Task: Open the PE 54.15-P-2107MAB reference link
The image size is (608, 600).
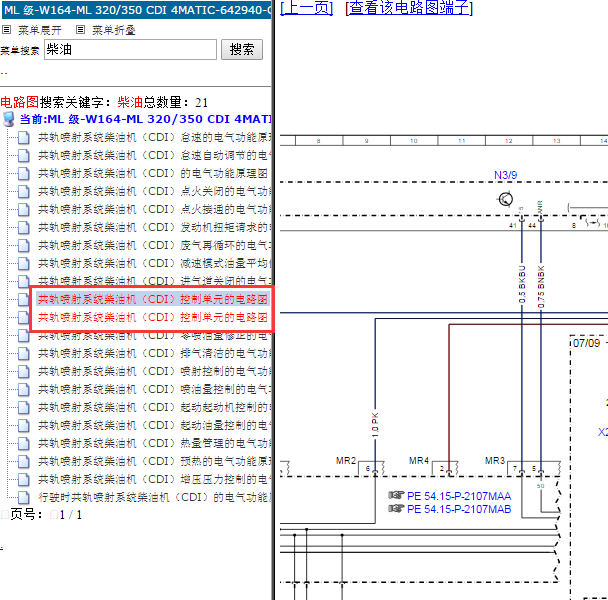Action: (x=459, y=509)
